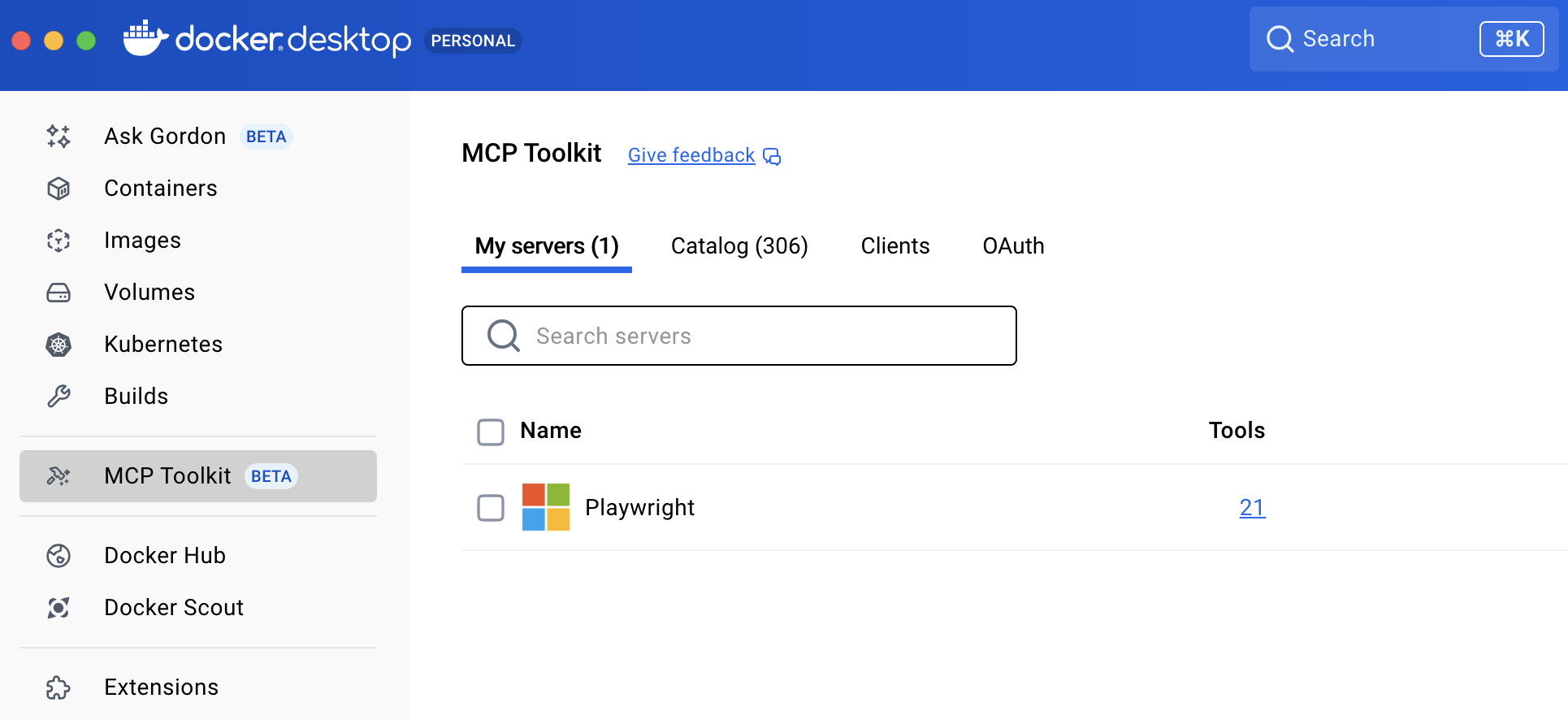Click the Images icon in sidebar

coord(58,241)
